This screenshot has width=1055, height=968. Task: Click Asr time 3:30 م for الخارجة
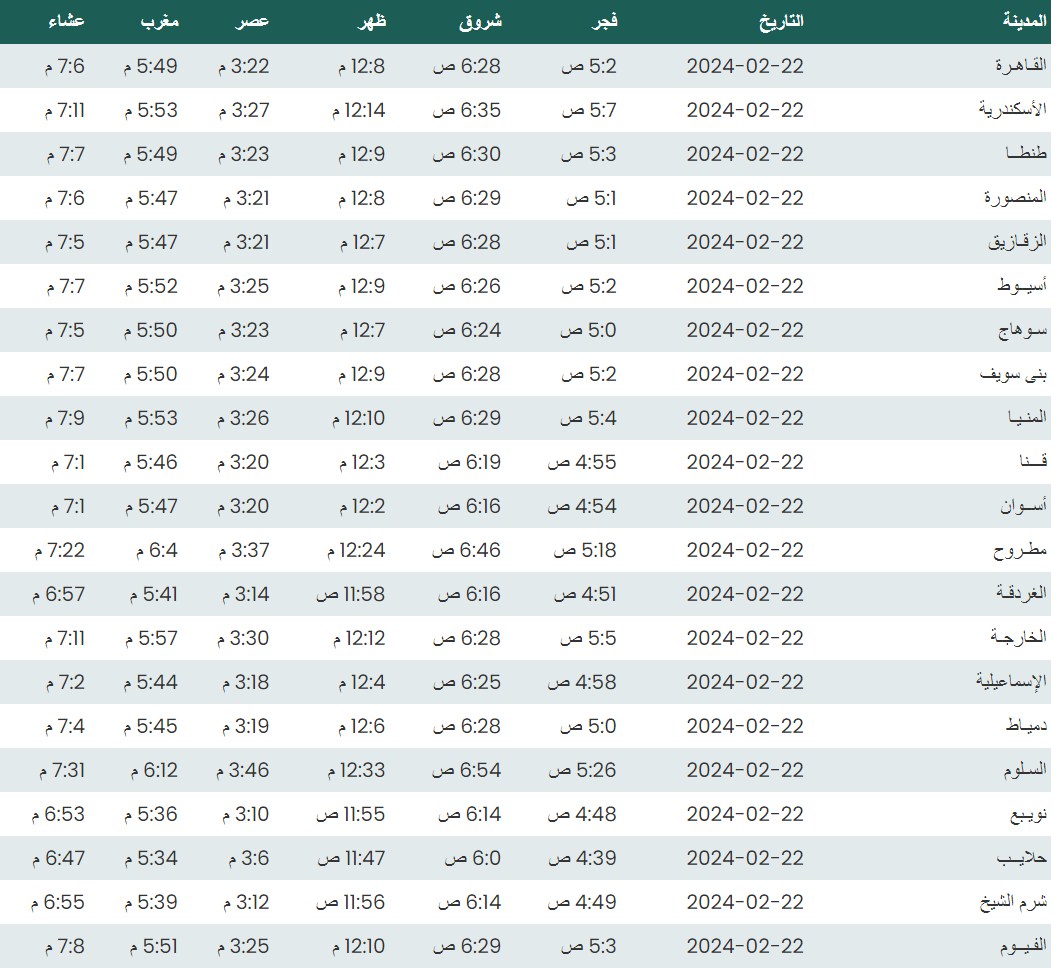click(x=244, y=638)
